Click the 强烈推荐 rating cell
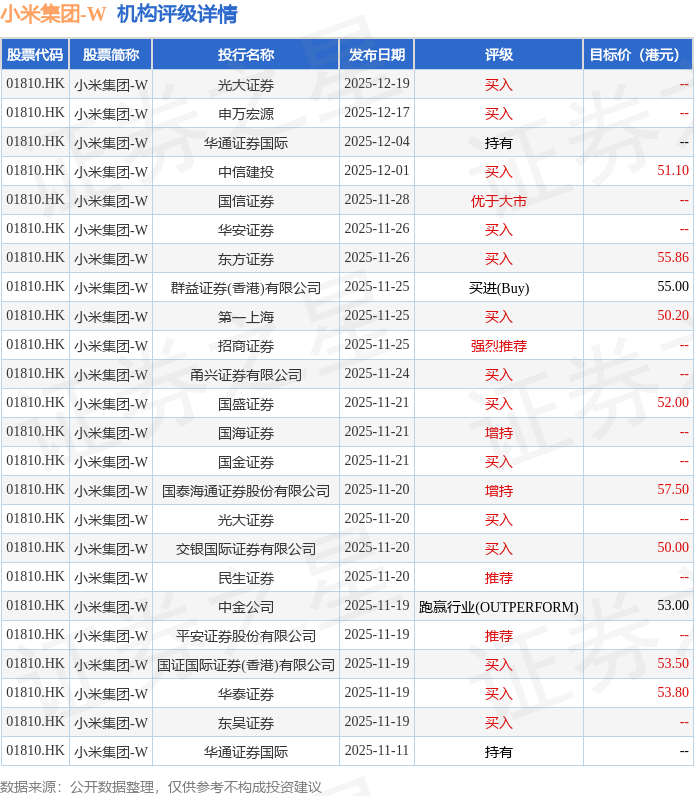 coord(499,346)
